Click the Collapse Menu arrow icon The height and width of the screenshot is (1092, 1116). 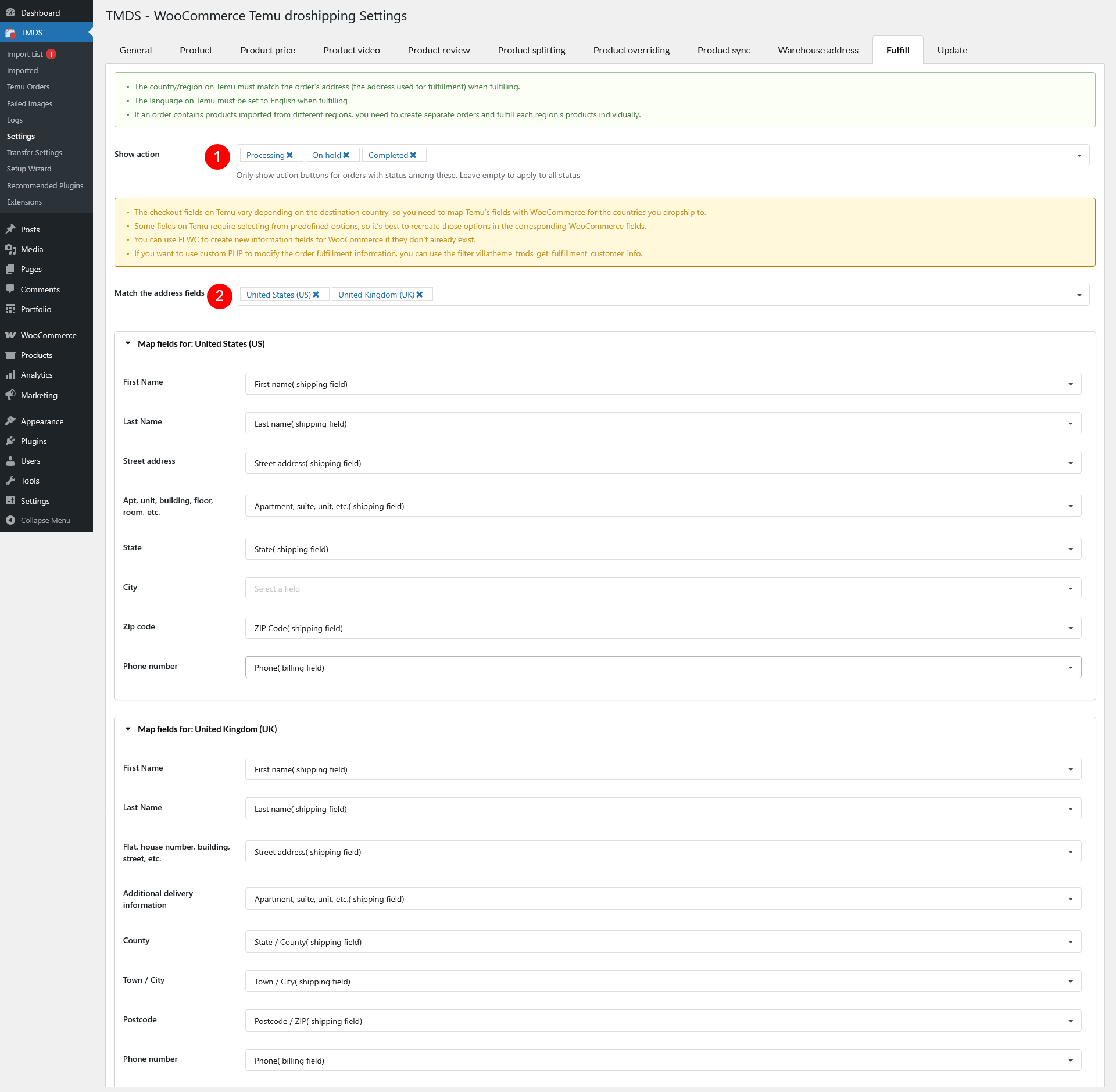(10, 520)
